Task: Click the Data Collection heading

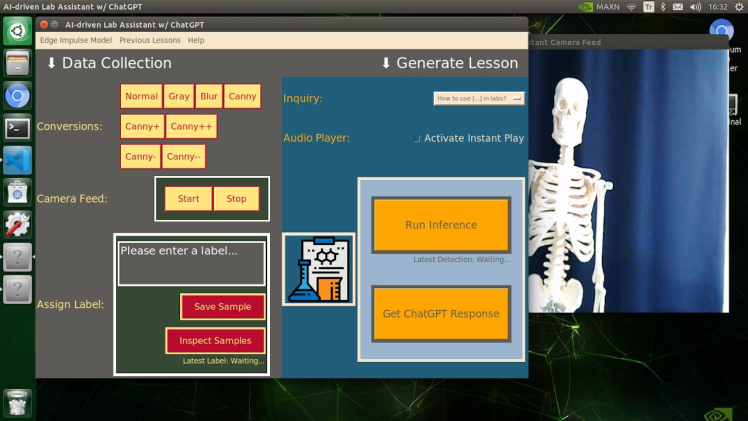Action: [x=109, y=63]
